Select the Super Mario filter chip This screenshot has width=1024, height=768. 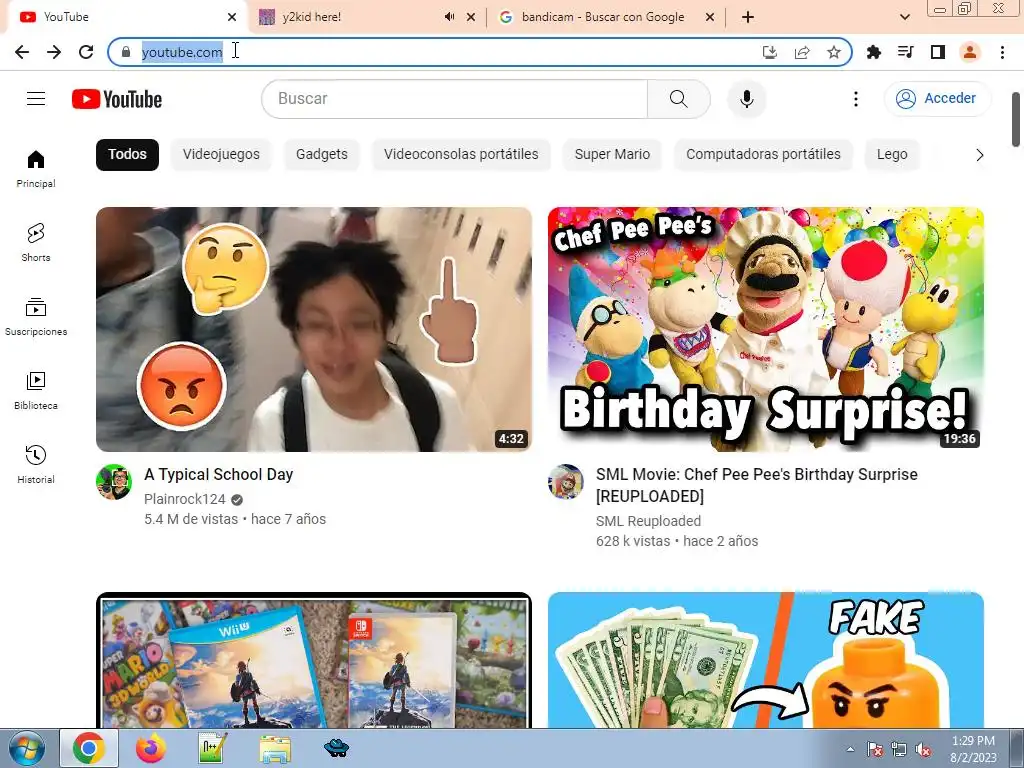pos(612,155)
